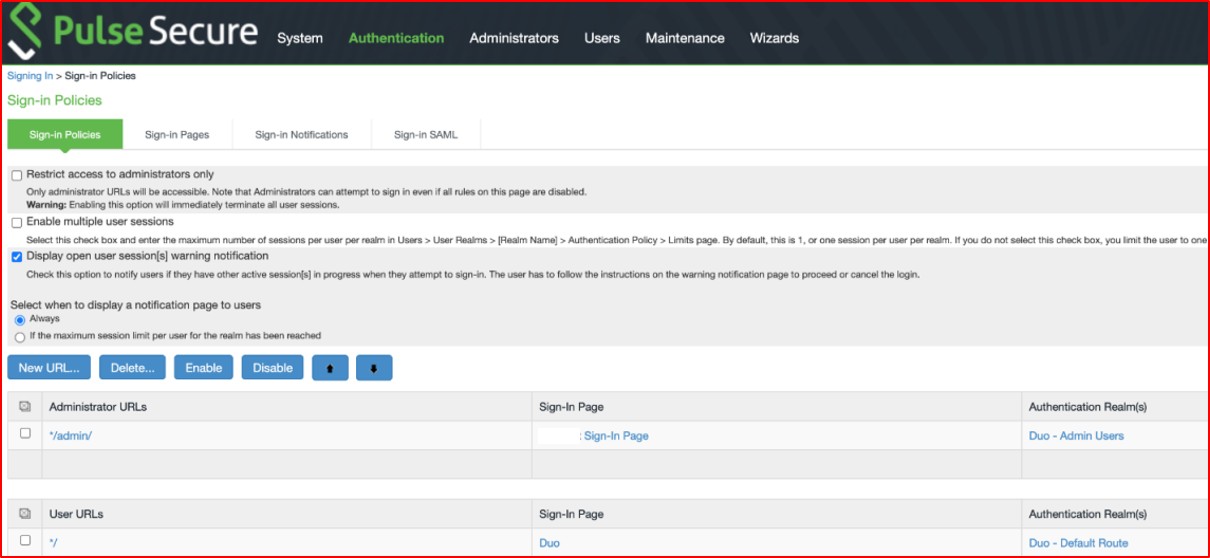Switch to the Sign-in Notifications tab
This screenshot has height=558, width=1210.
(x=301, y=135)
